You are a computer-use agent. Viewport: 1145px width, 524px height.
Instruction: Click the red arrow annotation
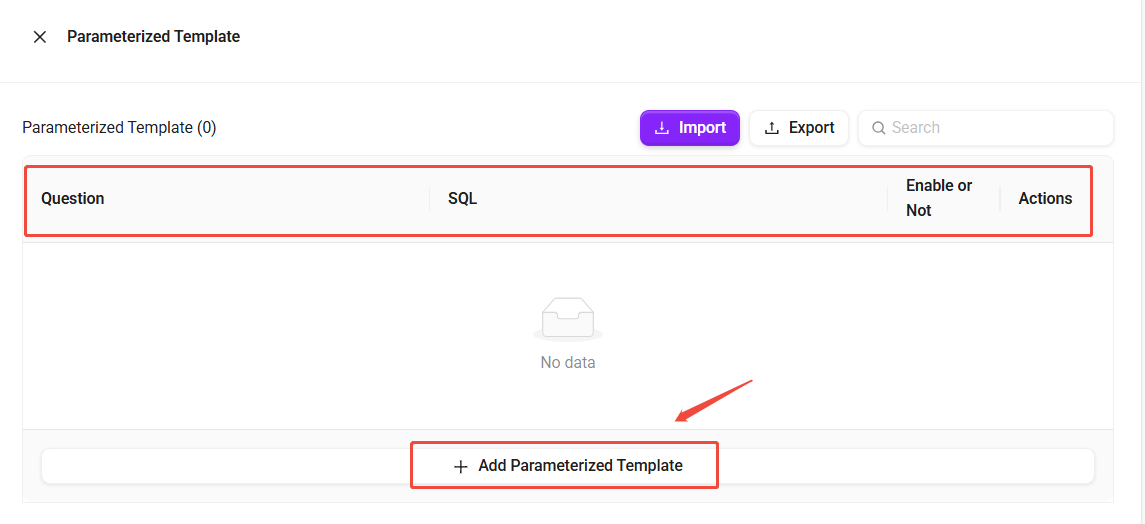[713, 400]
